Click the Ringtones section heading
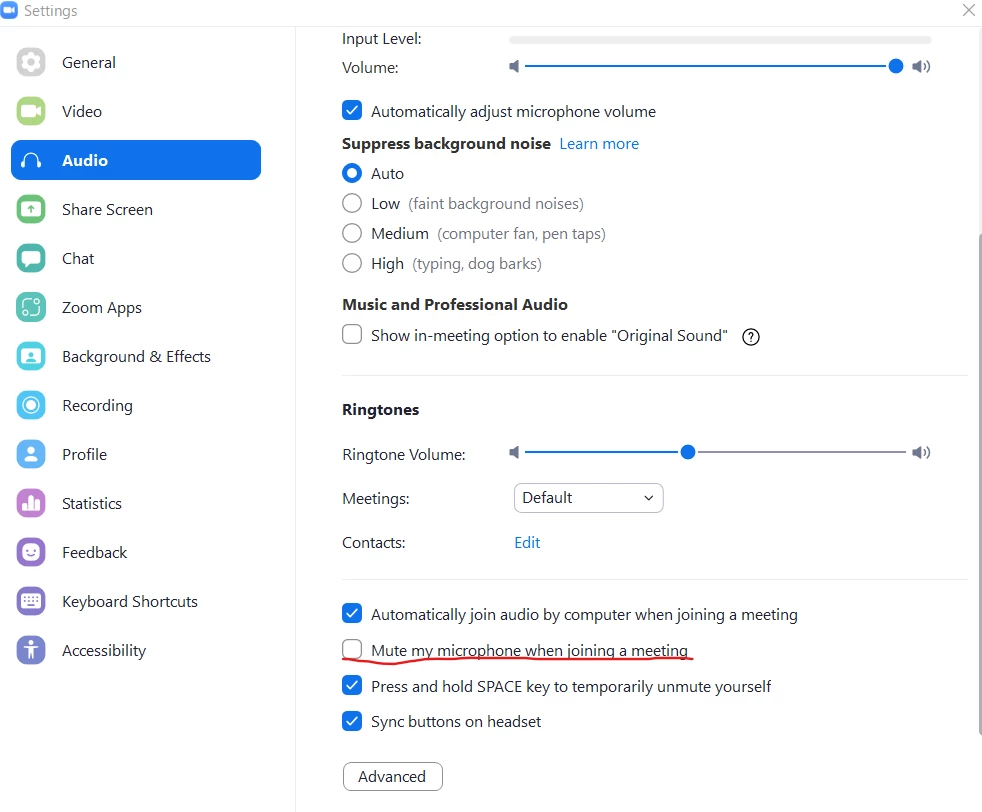Image resolution: width=982 pixels, height=812 pixels. (x=381, y=410)
